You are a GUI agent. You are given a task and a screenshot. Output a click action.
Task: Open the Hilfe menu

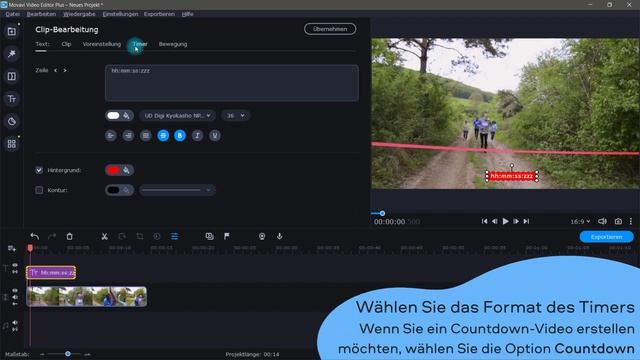pos(187,14)
